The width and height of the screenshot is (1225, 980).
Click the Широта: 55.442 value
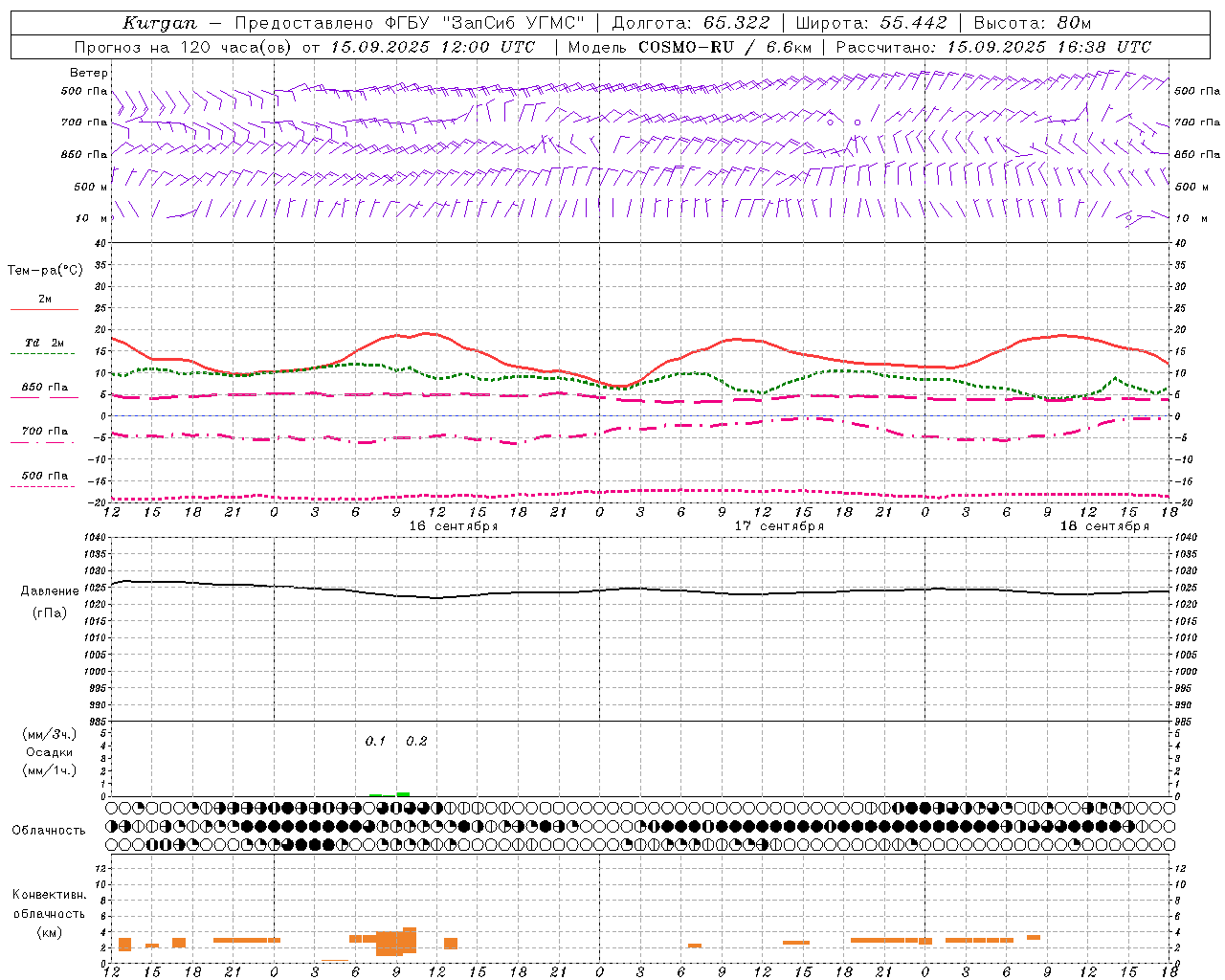(x=871, y=23)
